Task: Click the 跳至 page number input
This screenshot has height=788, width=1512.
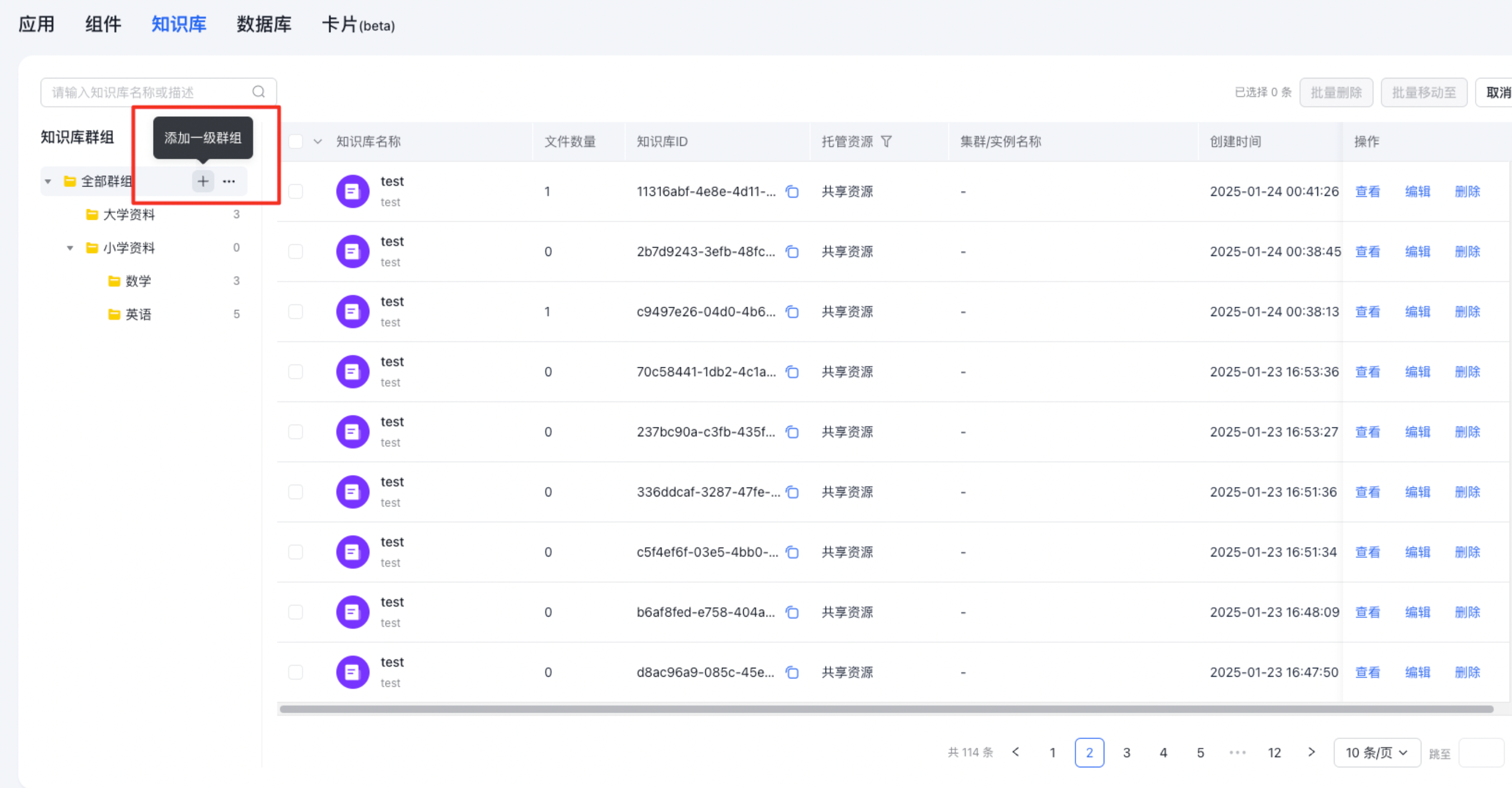Action: pyautogui.click(x=1481, y=753)
